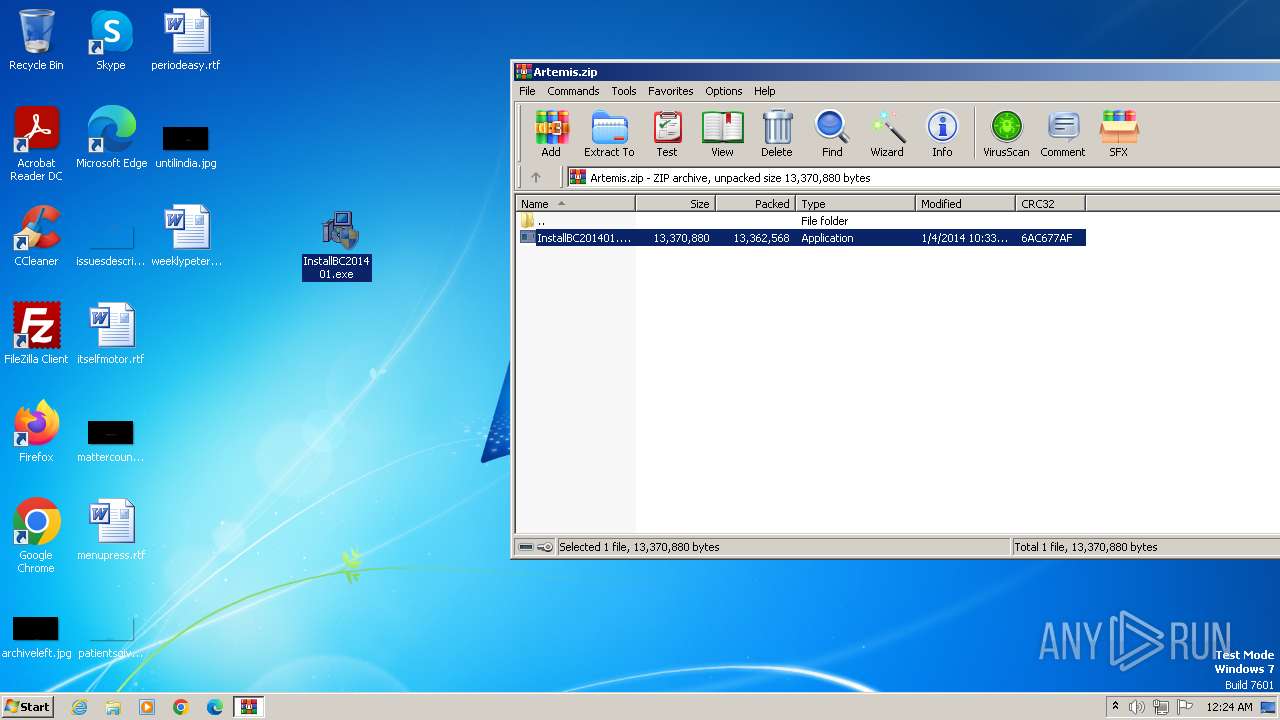Click the volume speaker tray icon
The height and width of the screenshot is (720, 1280).
tap(1137, 707)
